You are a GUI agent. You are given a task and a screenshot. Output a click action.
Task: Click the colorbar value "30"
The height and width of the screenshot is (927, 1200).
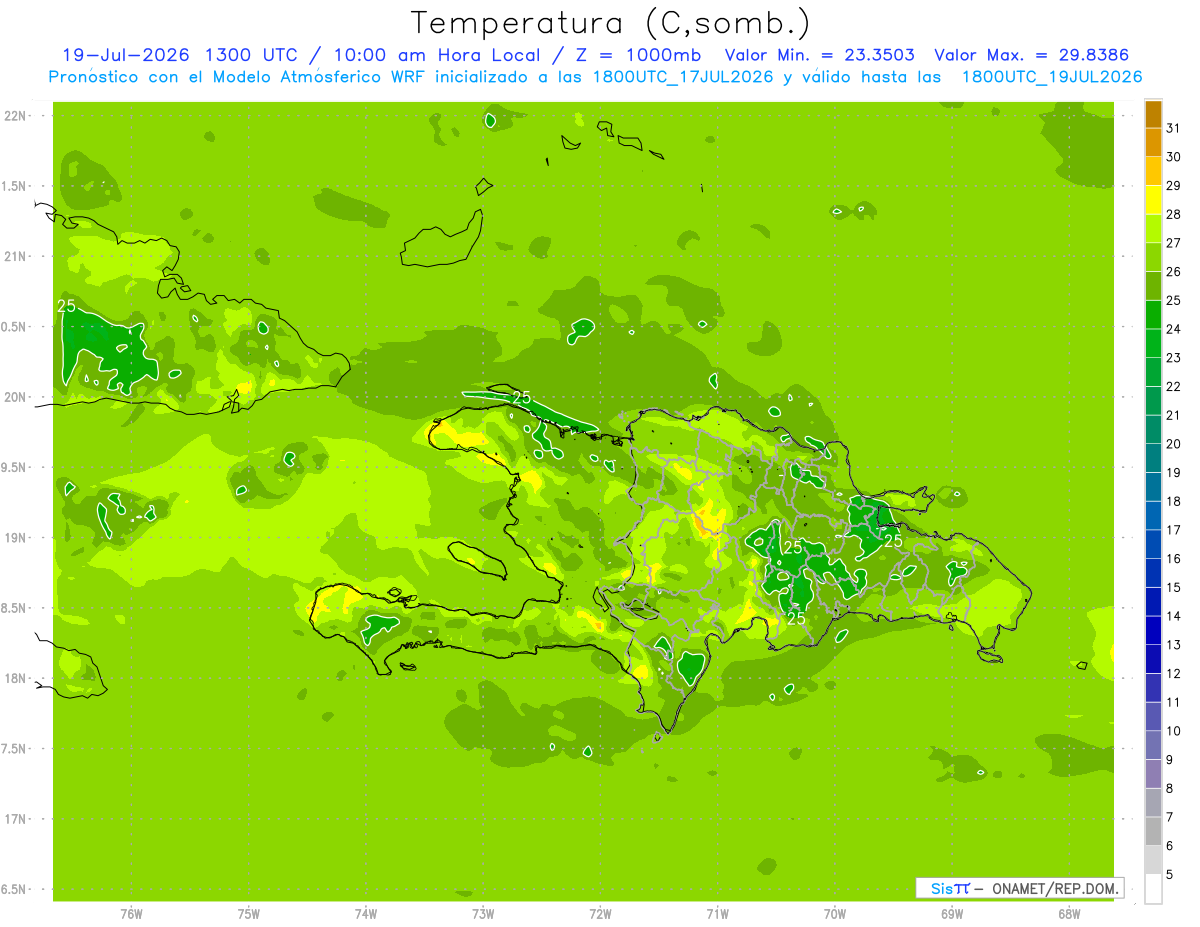tap(1174, 157)
